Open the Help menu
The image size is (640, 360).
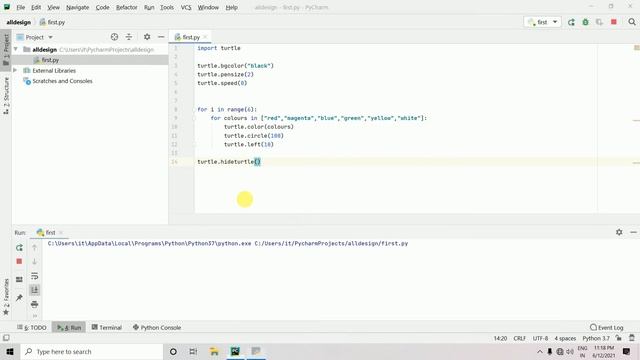pyautogui.click(x=231, y=7)
